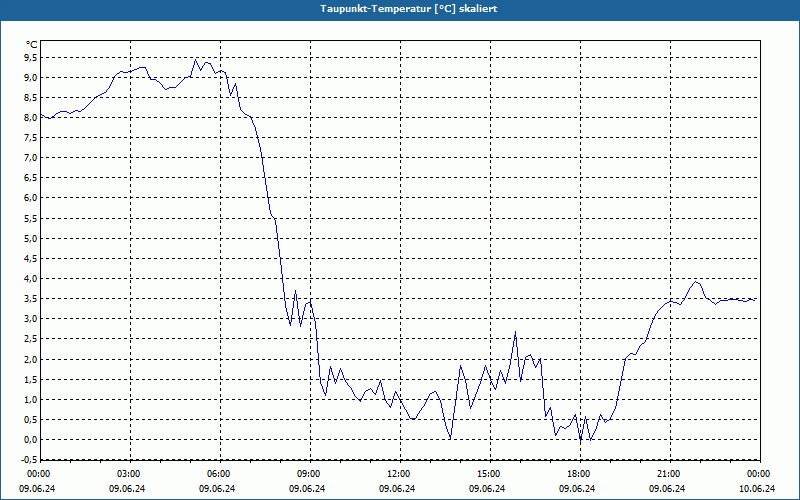800x500 pixels.
Task: Click the '-0,5' y-axis label
Action: [29, 460]
